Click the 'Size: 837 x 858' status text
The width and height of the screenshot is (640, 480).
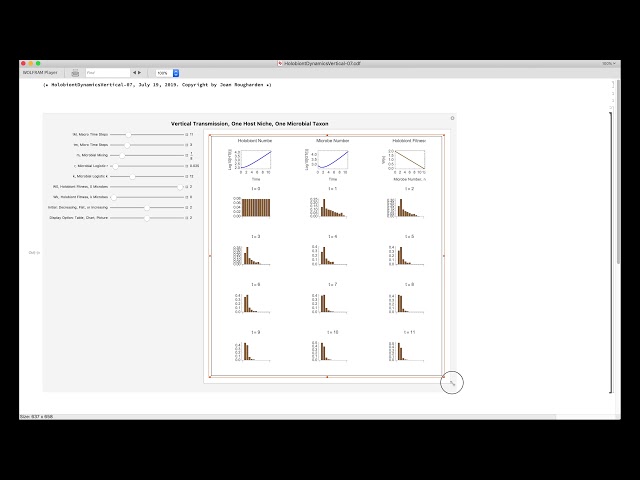point(36,417)
